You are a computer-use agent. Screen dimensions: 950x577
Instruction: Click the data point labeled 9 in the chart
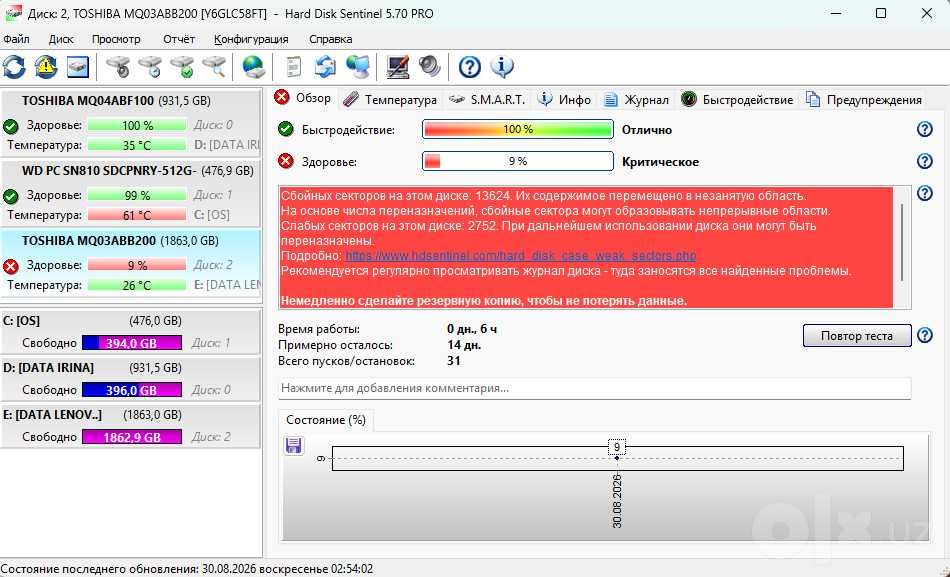point(617,458)
